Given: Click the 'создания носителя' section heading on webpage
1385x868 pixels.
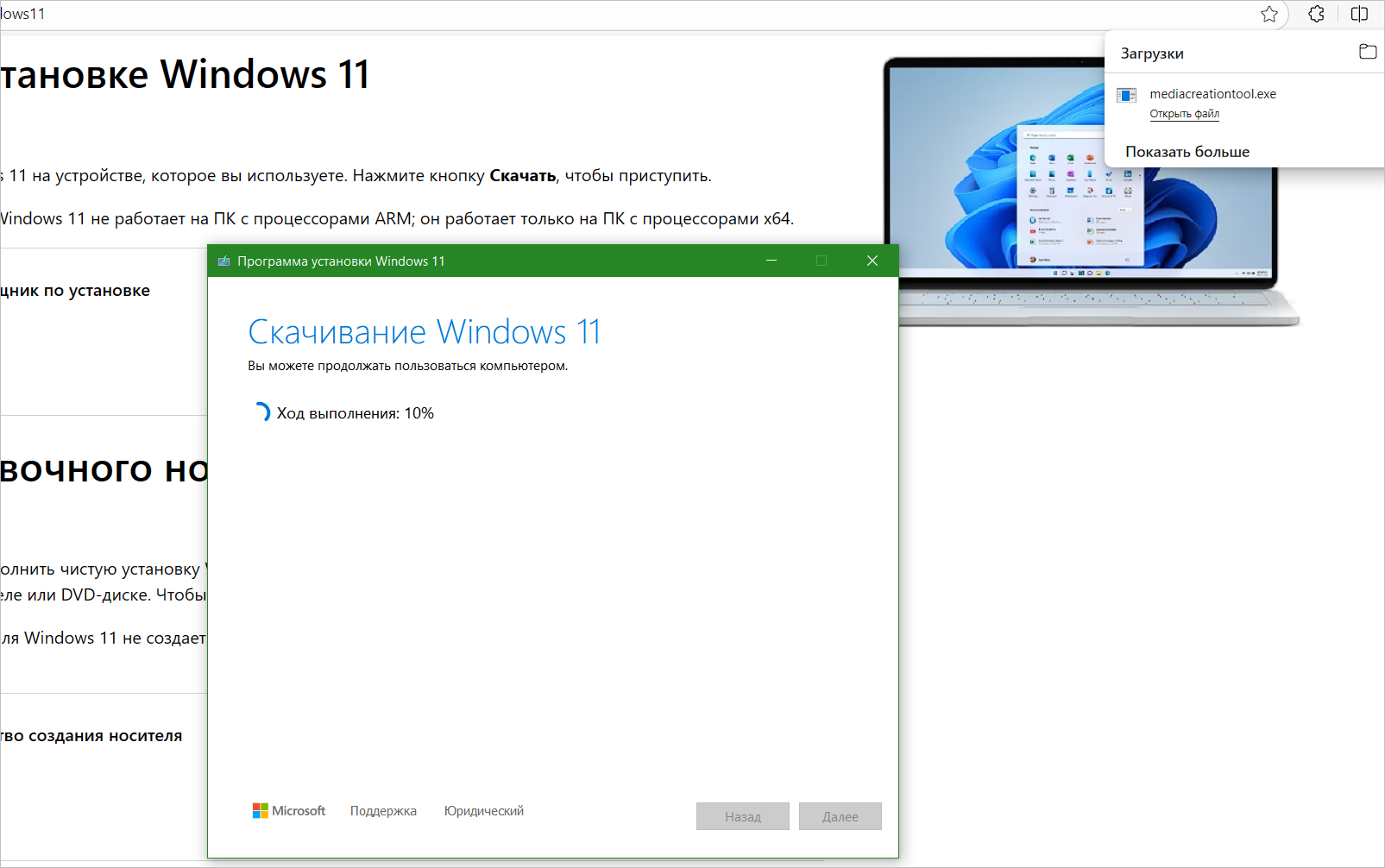Looking at the screenshot, I should pyautogui.click(x=91, y=736).
